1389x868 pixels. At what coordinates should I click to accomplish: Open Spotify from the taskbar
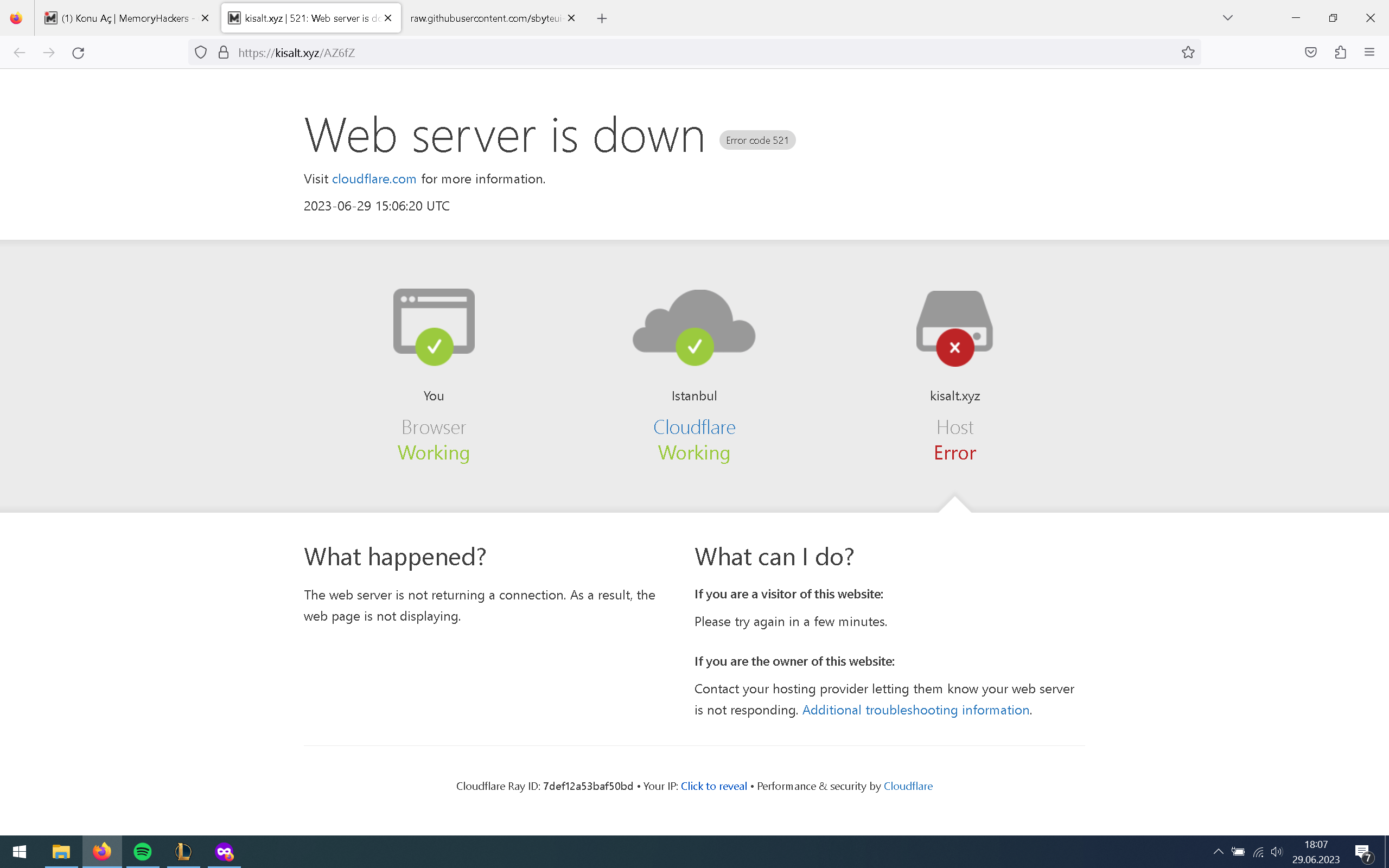142,851
